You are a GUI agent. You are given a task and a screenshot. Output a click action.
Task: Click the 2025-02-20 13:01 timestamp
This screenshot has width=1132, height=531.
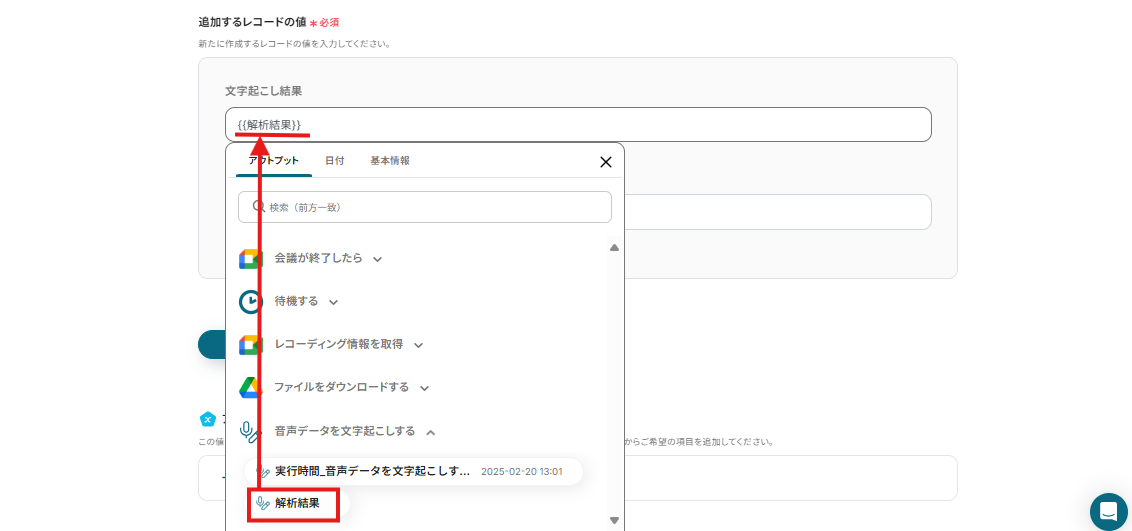pos(521,472)
